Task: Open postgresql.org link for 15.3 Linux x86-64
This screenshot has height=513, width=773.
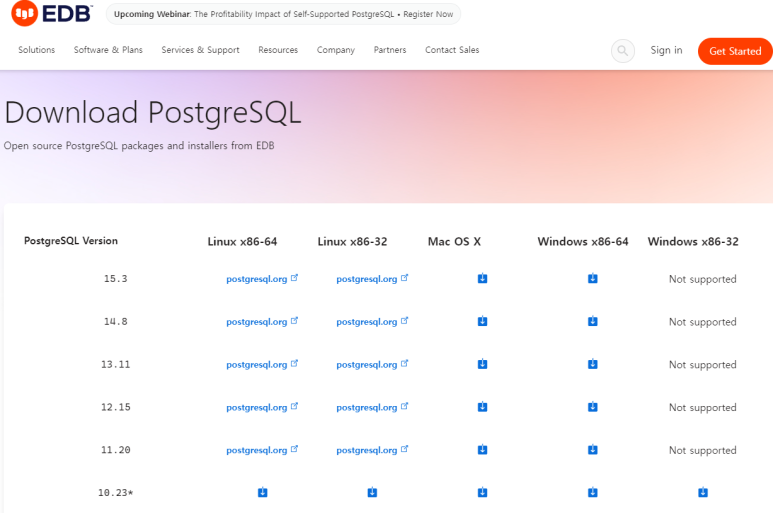Action: (x=262, y=279)
